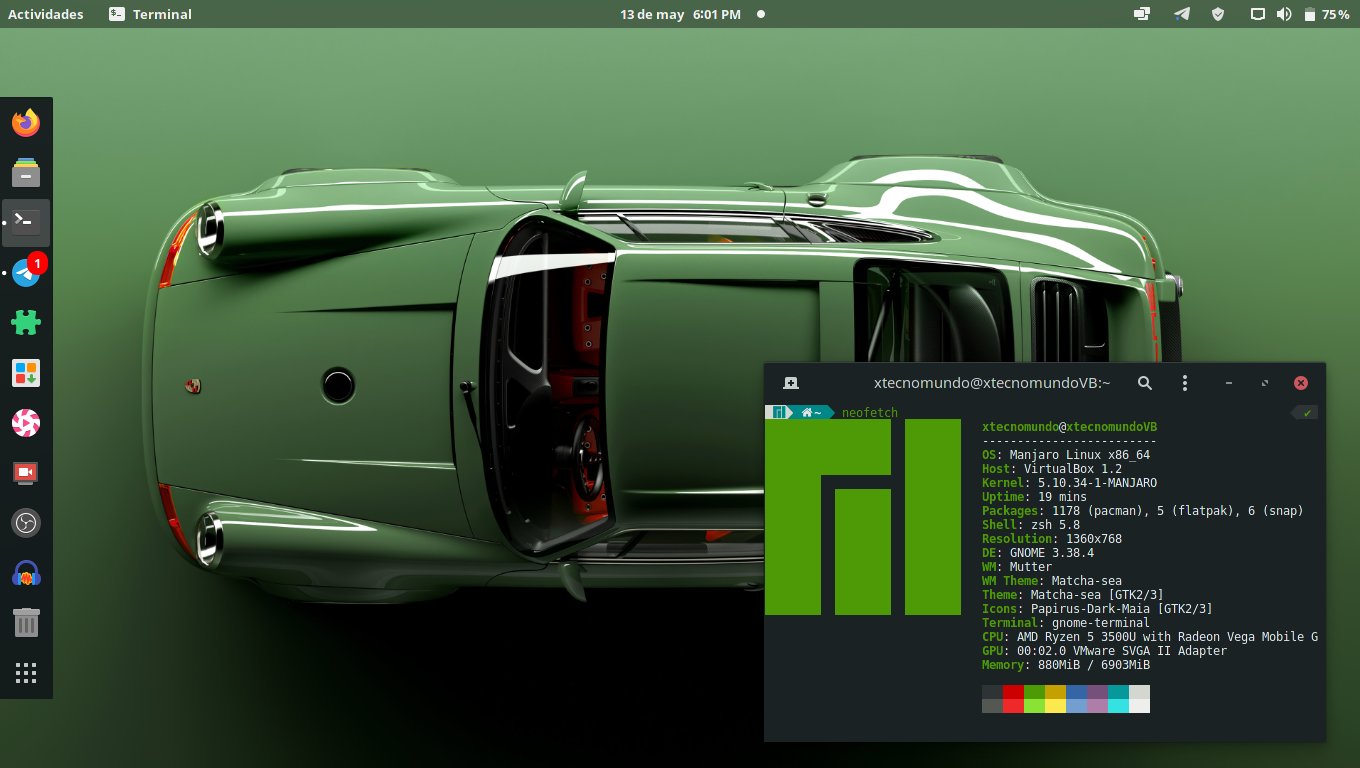The image size is (1360, 768).
Task: Open the green puzzle-piece Extensions app
Action: pyautogui.click(x=26, y=323)
